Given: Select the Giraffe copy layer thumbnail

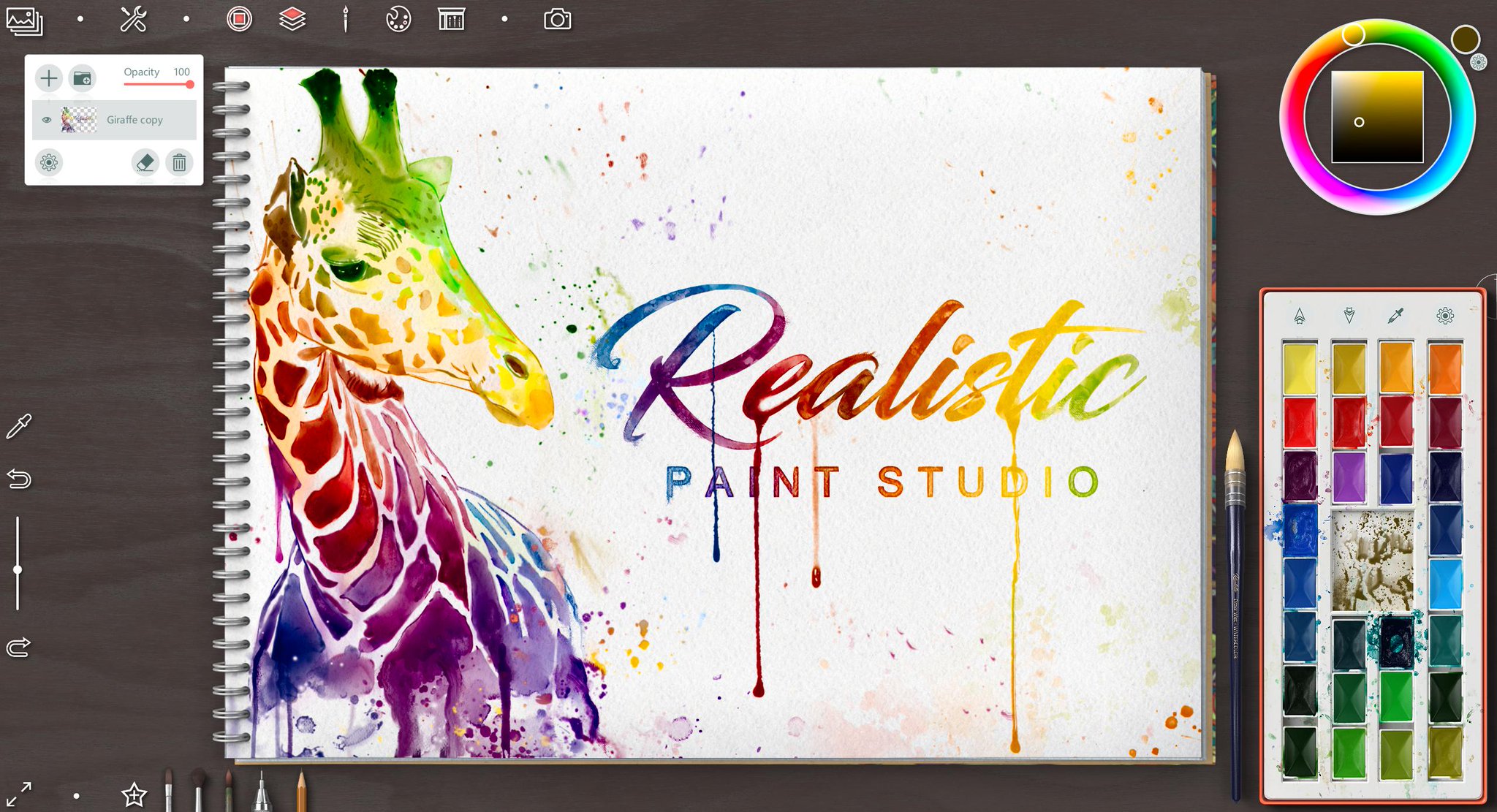Looking at the screenshot, I should pos(79,120).
